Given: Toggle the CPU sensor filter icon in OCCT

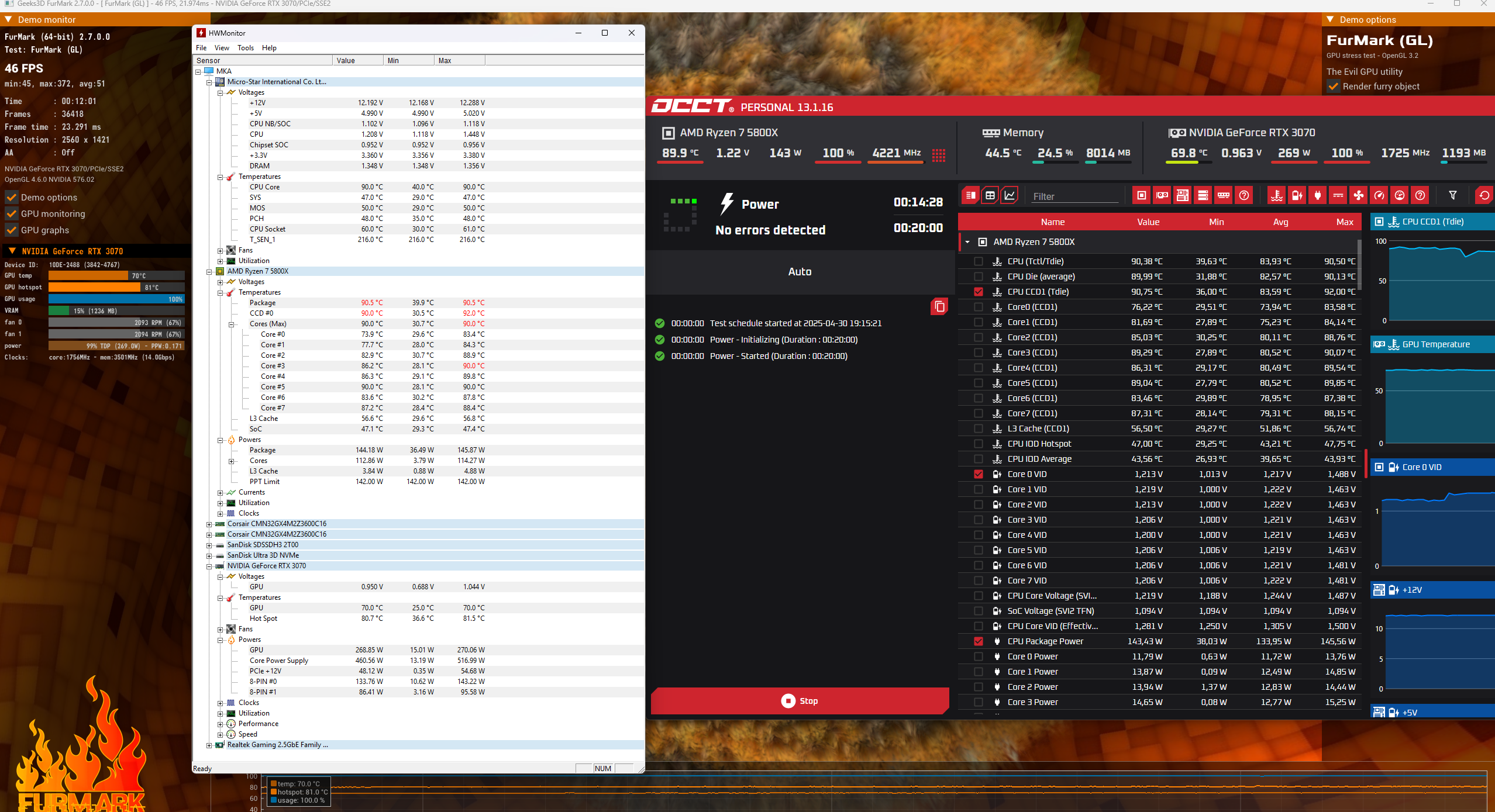Looking at the screenshot, I should click(x=1142, y=195).
